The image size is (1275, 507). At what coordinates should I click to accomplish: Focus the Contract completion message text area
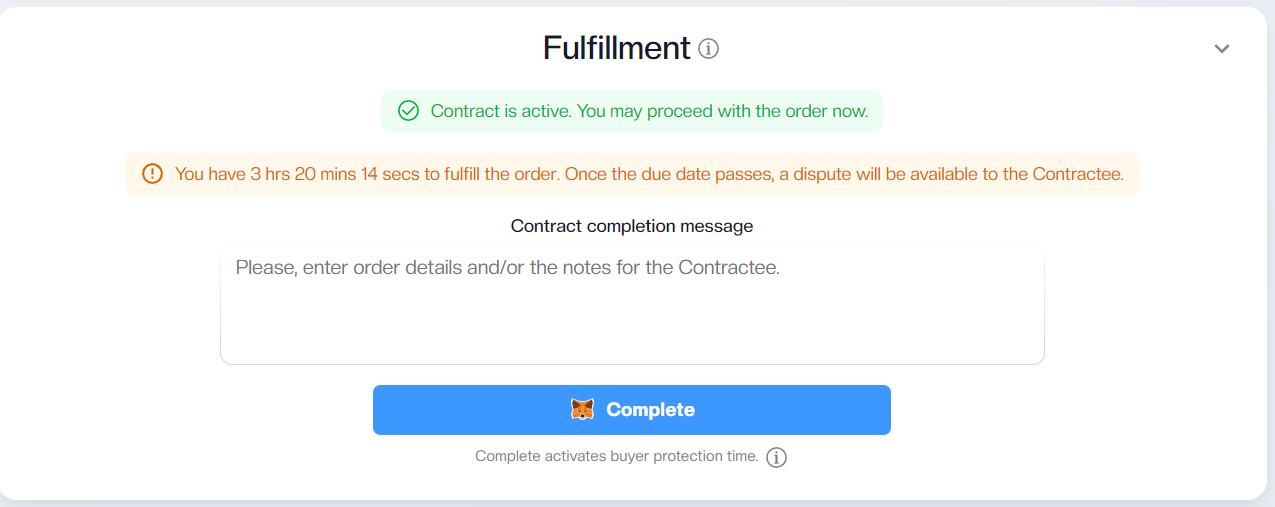[x=632, y=305]
